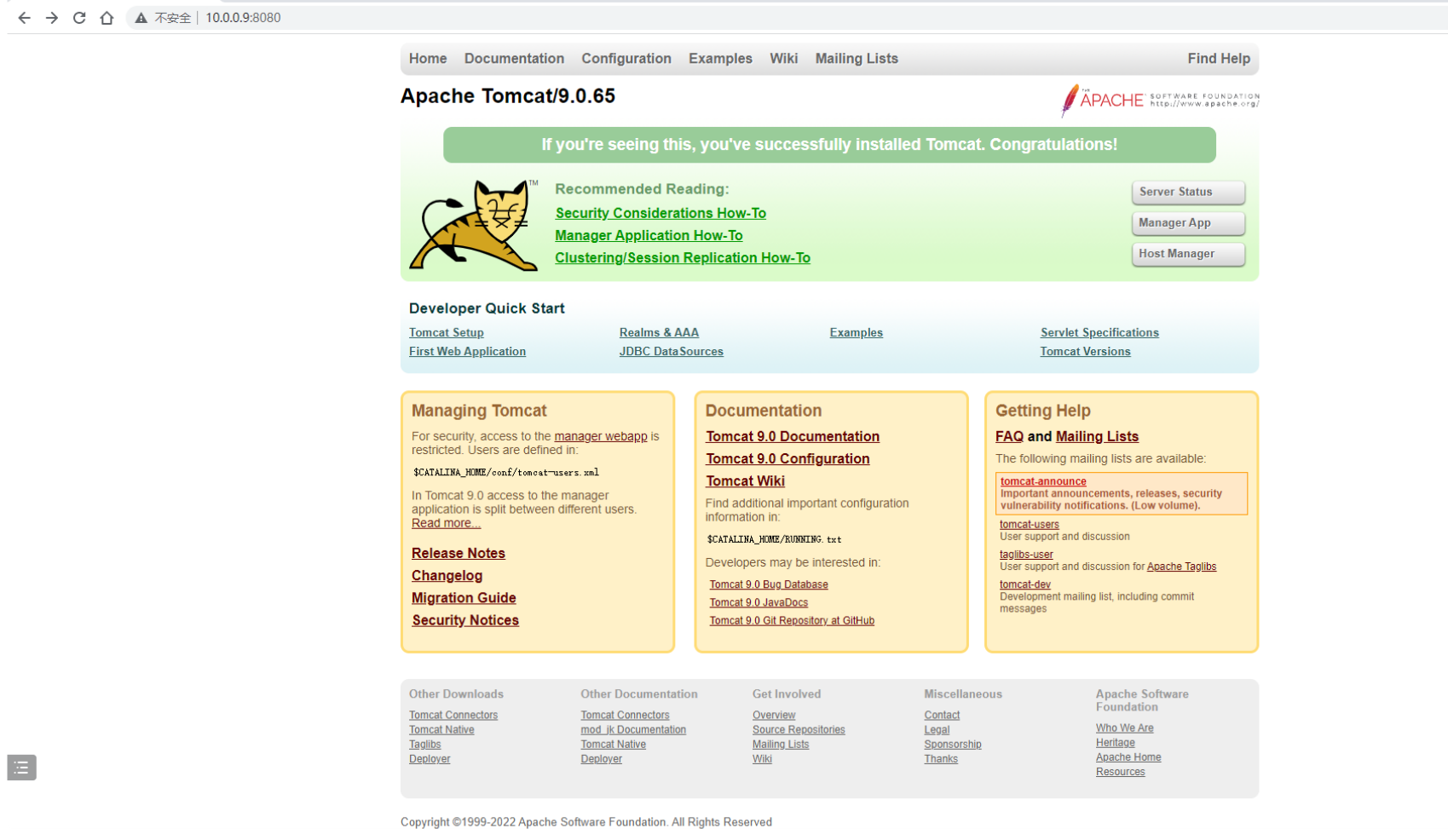The image size is (1448, 840).
Task: Open Tomcat 9.0 Git Repository at GitHub
Action: click(x=792, y=620)
